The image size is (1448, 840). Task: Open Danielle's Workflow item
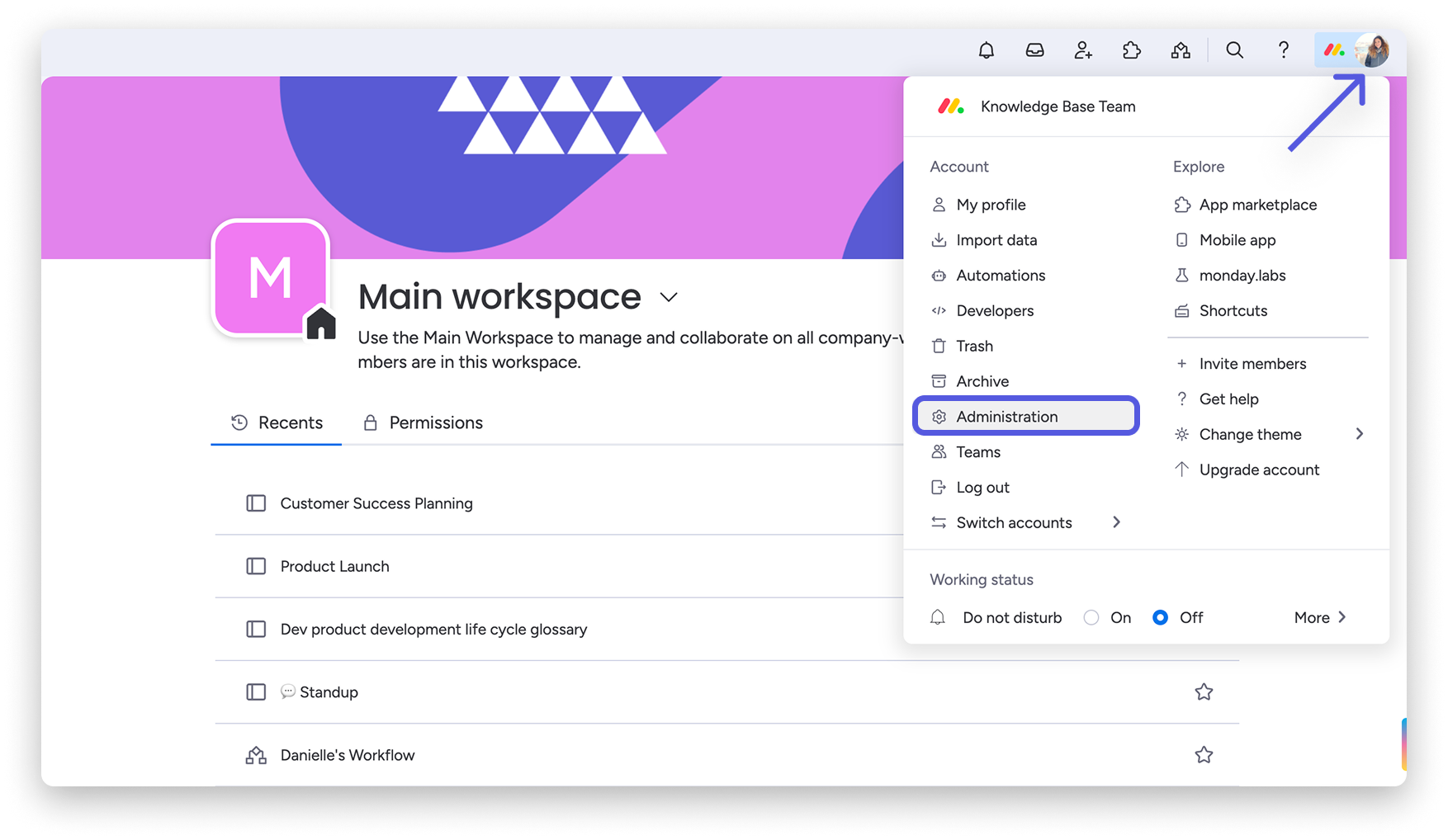coord(348,755)
